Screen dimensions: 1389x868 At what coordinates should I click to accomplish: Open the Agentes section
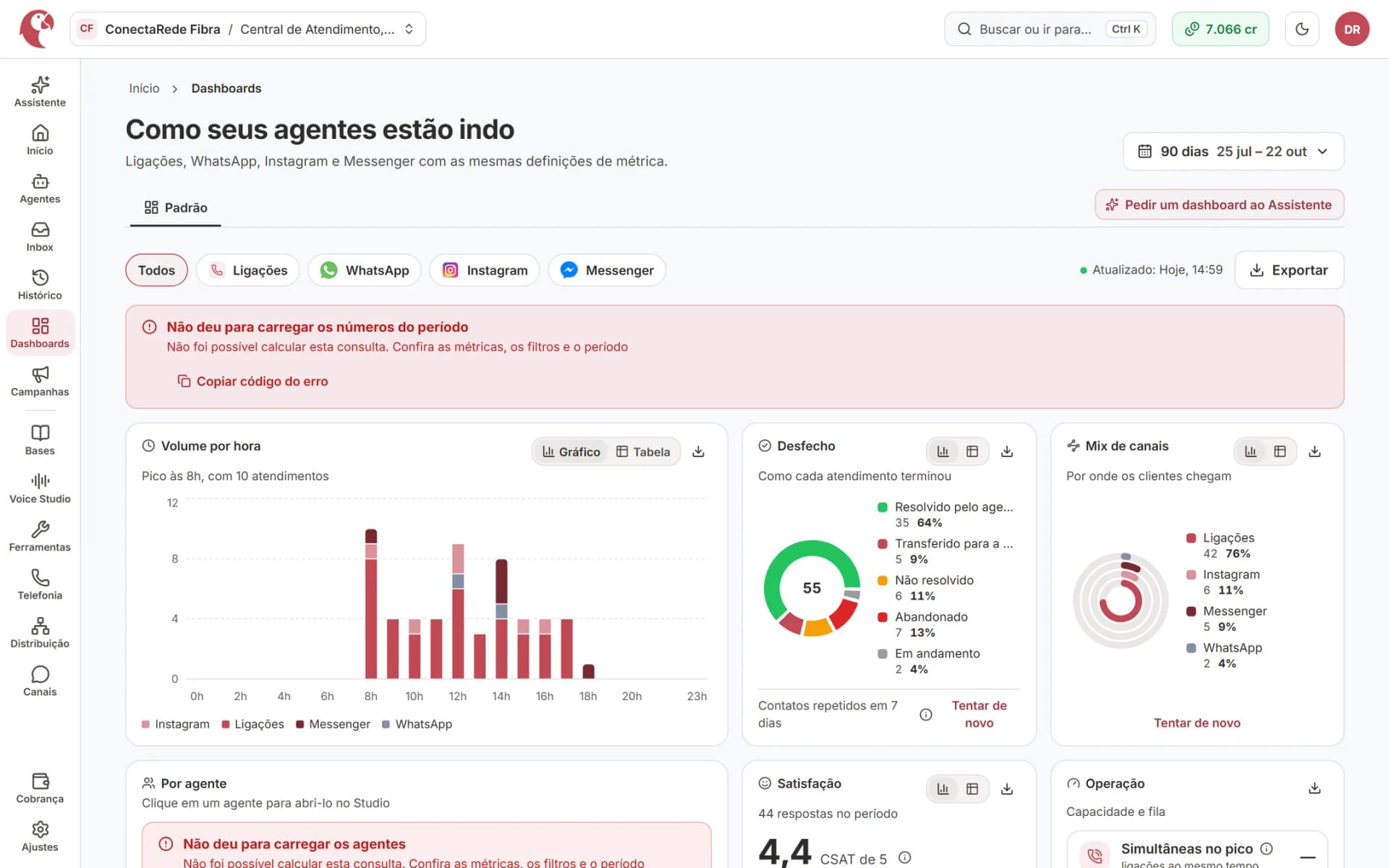tap(40, 189)
